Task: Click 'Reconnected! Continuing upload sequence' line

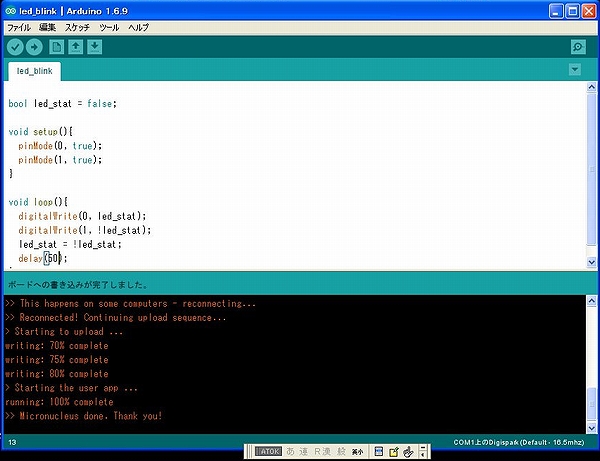Action: 116,318
